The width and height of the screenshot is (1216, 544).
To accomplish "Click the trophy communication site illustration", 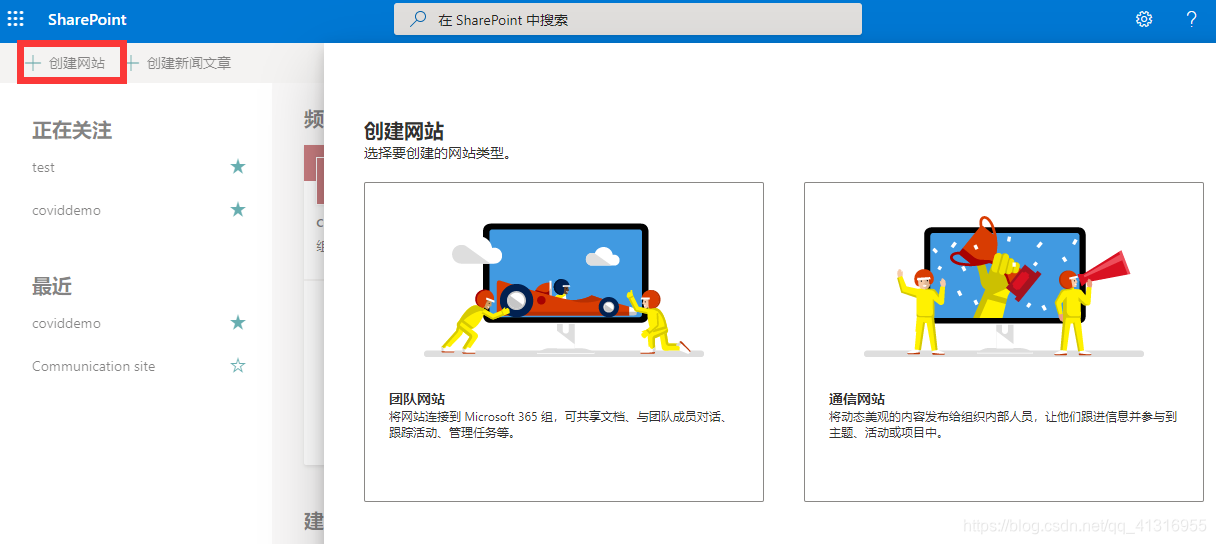I will [x=1004, y=288].
